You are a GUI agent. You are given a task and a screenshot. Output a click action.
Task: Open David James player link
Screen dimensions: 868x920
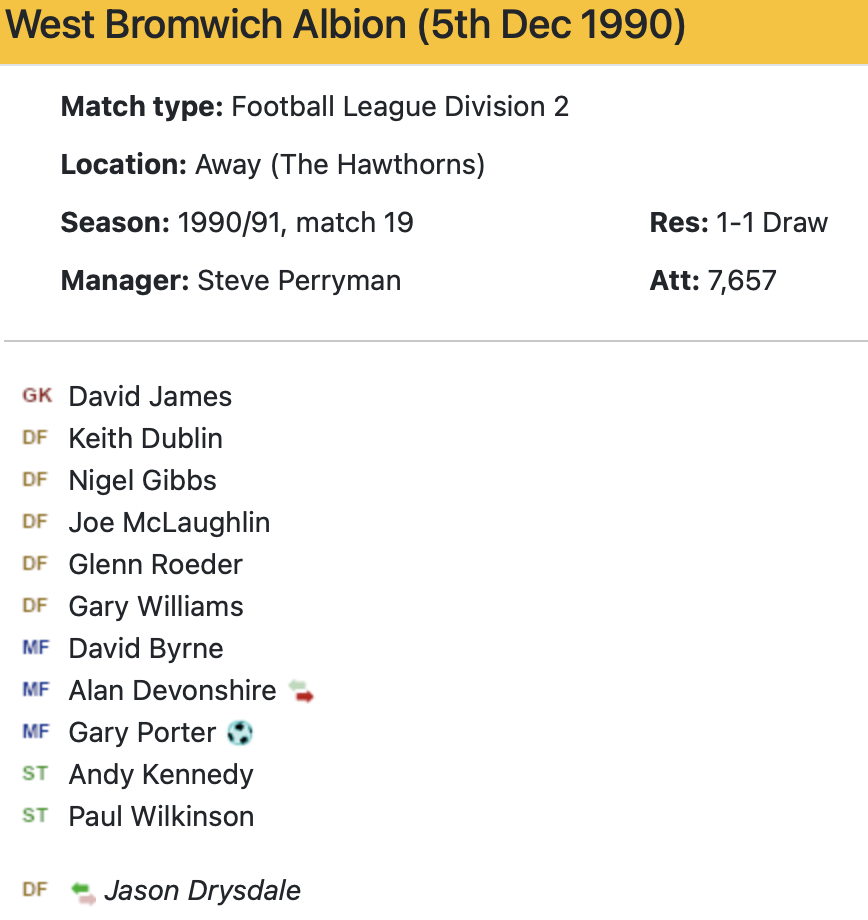pos(150,397)
